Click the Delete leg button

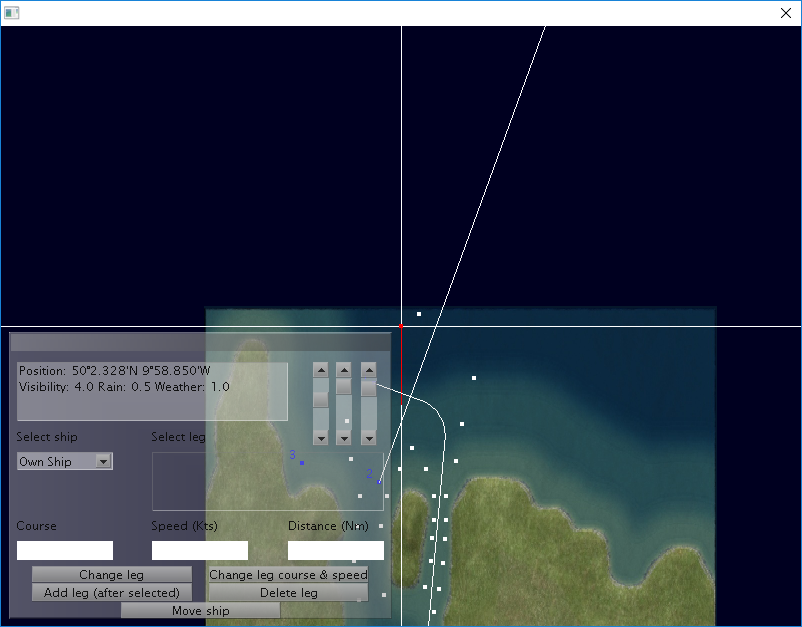click(288, 592)
